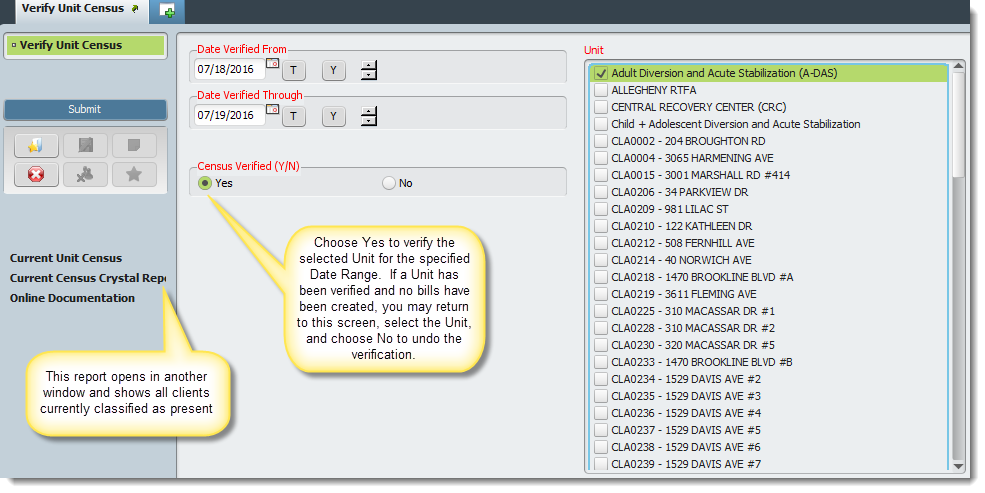Check CLA0237 - 1529 DAVIS AVE #5
Screen dimensions: 985x493
(x=601, y=430)
